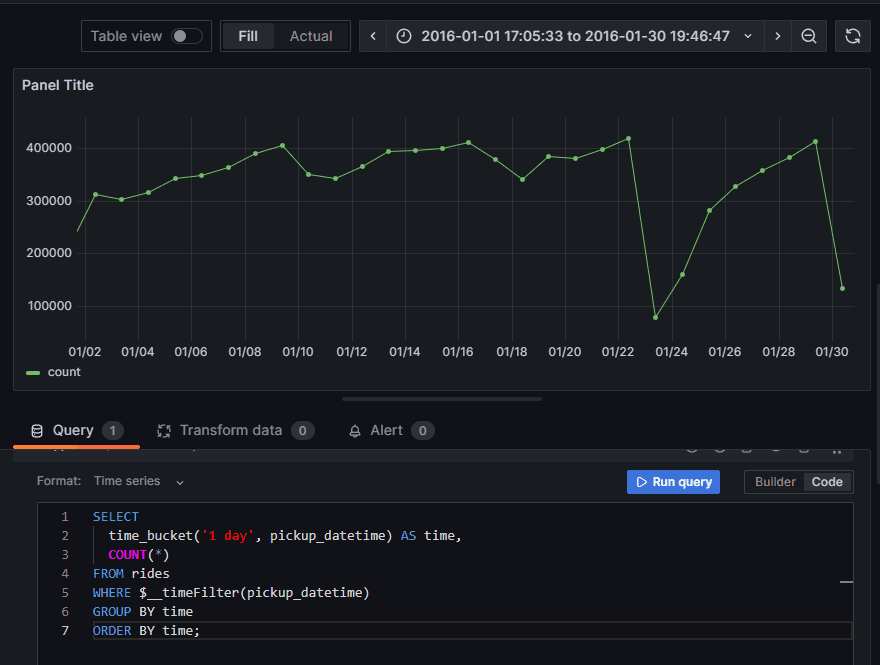The height and width of the screenshot is (665, 880).
Task: Enable the Table view toggle
Action: point(186,35)
